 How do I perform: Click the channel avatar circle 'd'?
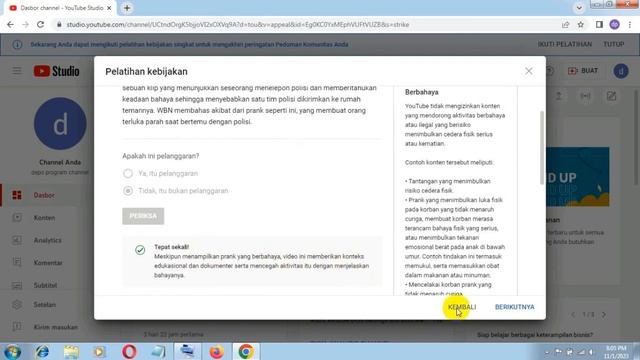pos(60,124)
